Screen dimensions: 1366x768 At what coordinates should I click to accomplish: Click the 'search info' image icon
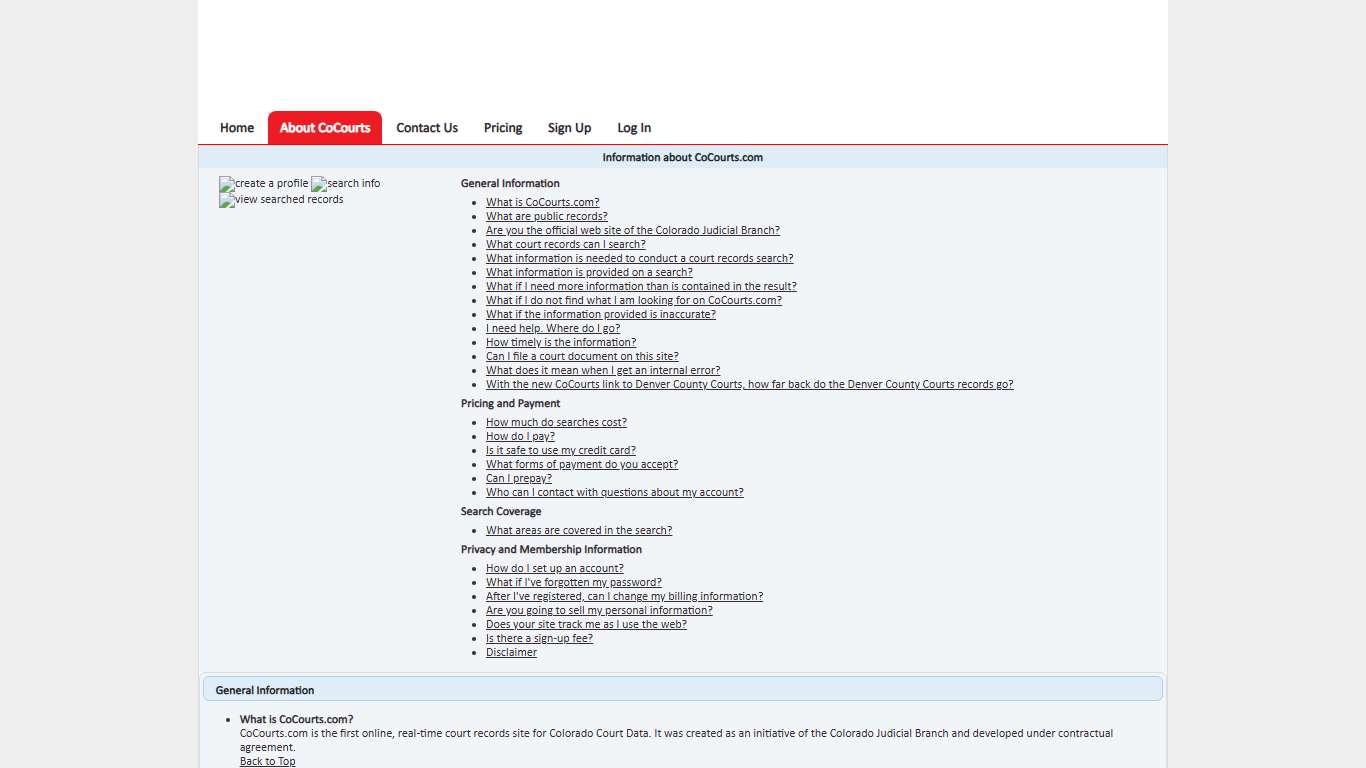pos(346,184)
